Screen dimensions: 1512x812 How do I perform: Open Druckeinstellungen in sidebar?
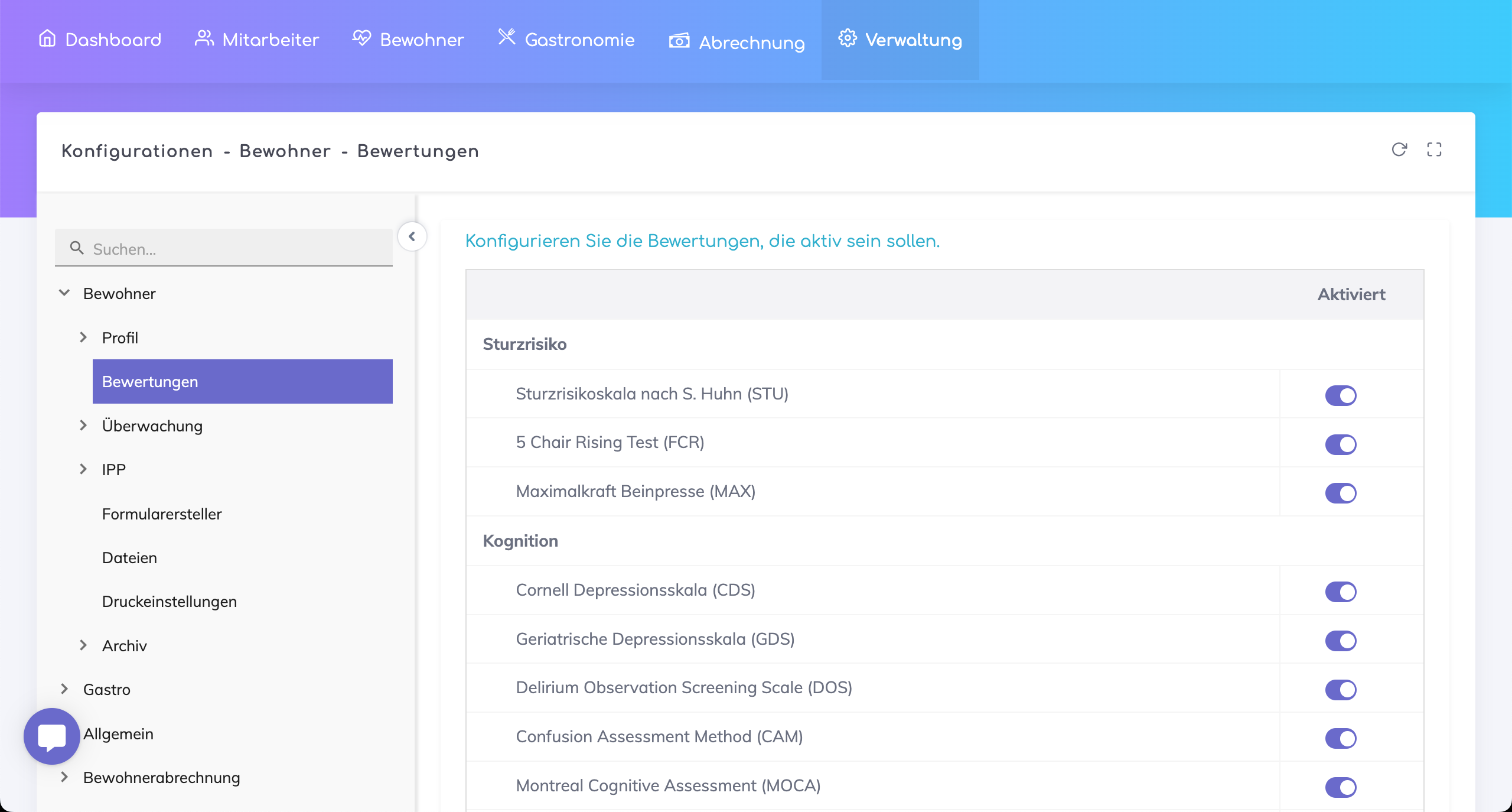click(x=170, y=602)
